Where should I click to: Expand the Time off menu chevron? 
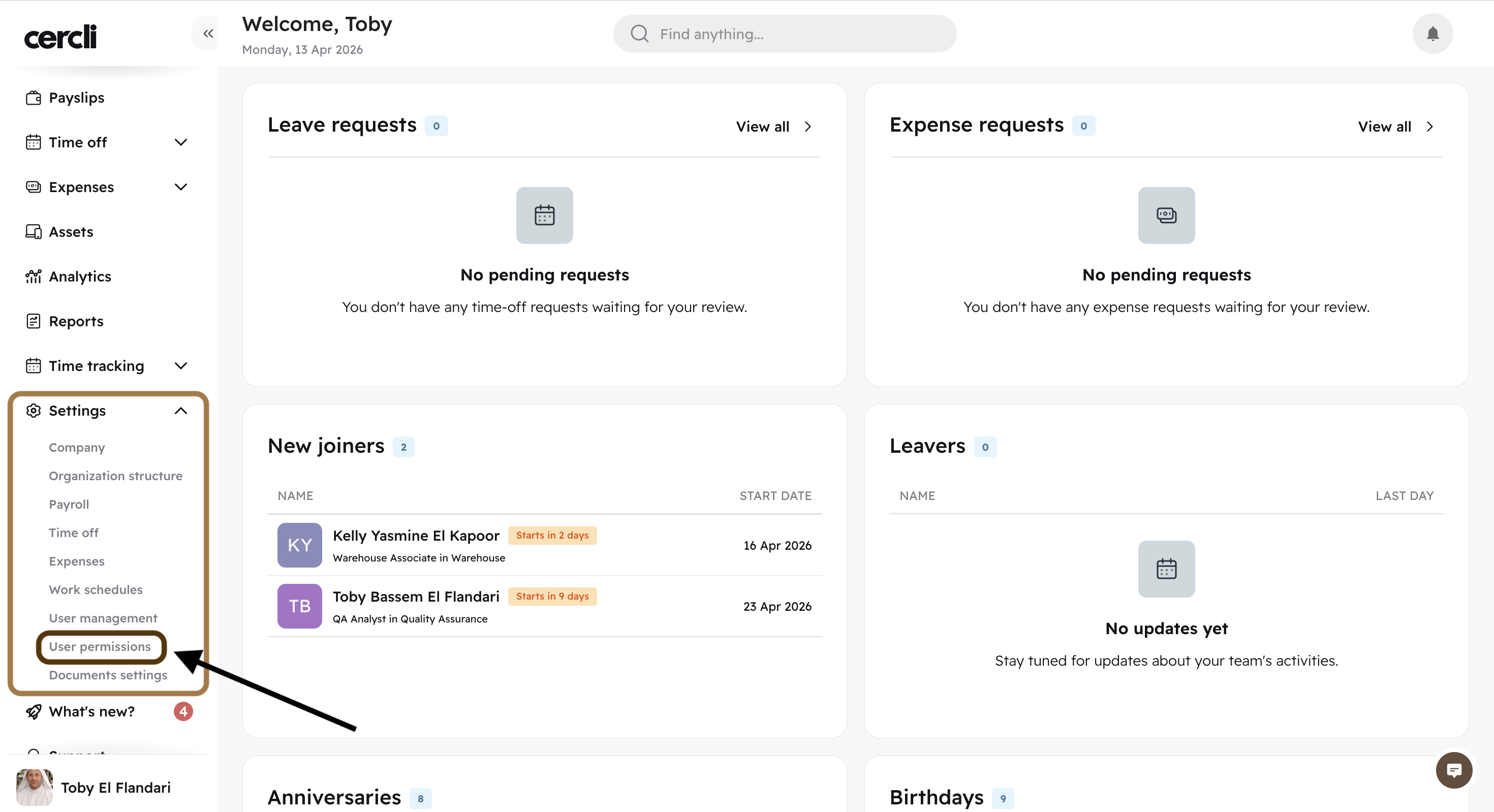click(180, 142)
